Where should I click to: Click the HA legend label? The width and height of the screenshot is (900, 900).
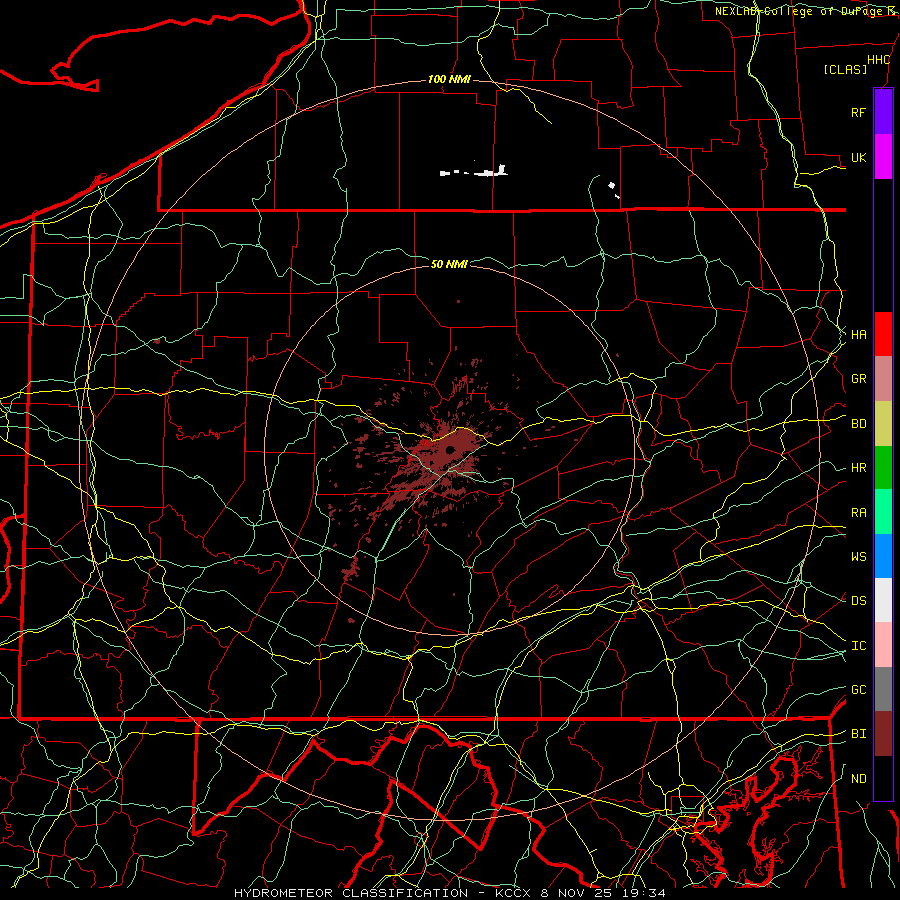point(858,334)
